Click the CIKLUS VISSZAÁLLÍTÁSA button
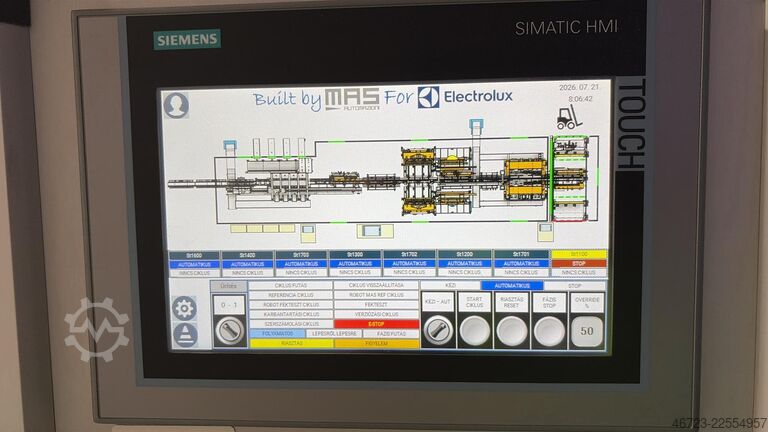This screenshot has width=768, height=432. click(x=376, y=285)
